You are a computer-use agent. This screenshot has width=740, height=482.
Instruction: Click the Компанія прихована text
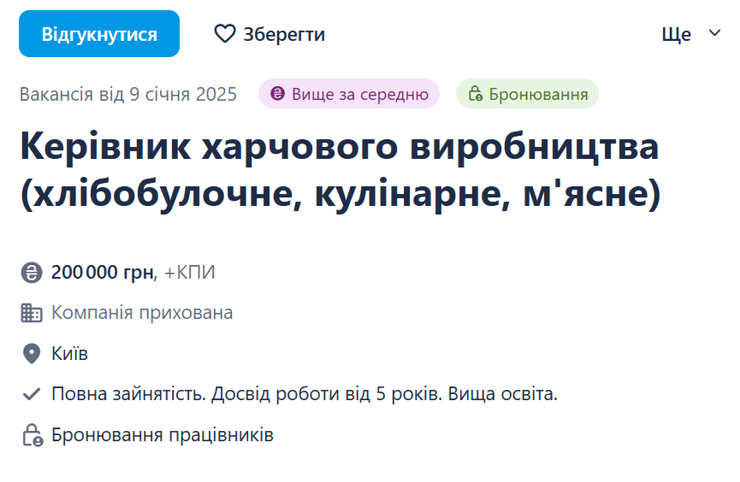tap(142, 313)
